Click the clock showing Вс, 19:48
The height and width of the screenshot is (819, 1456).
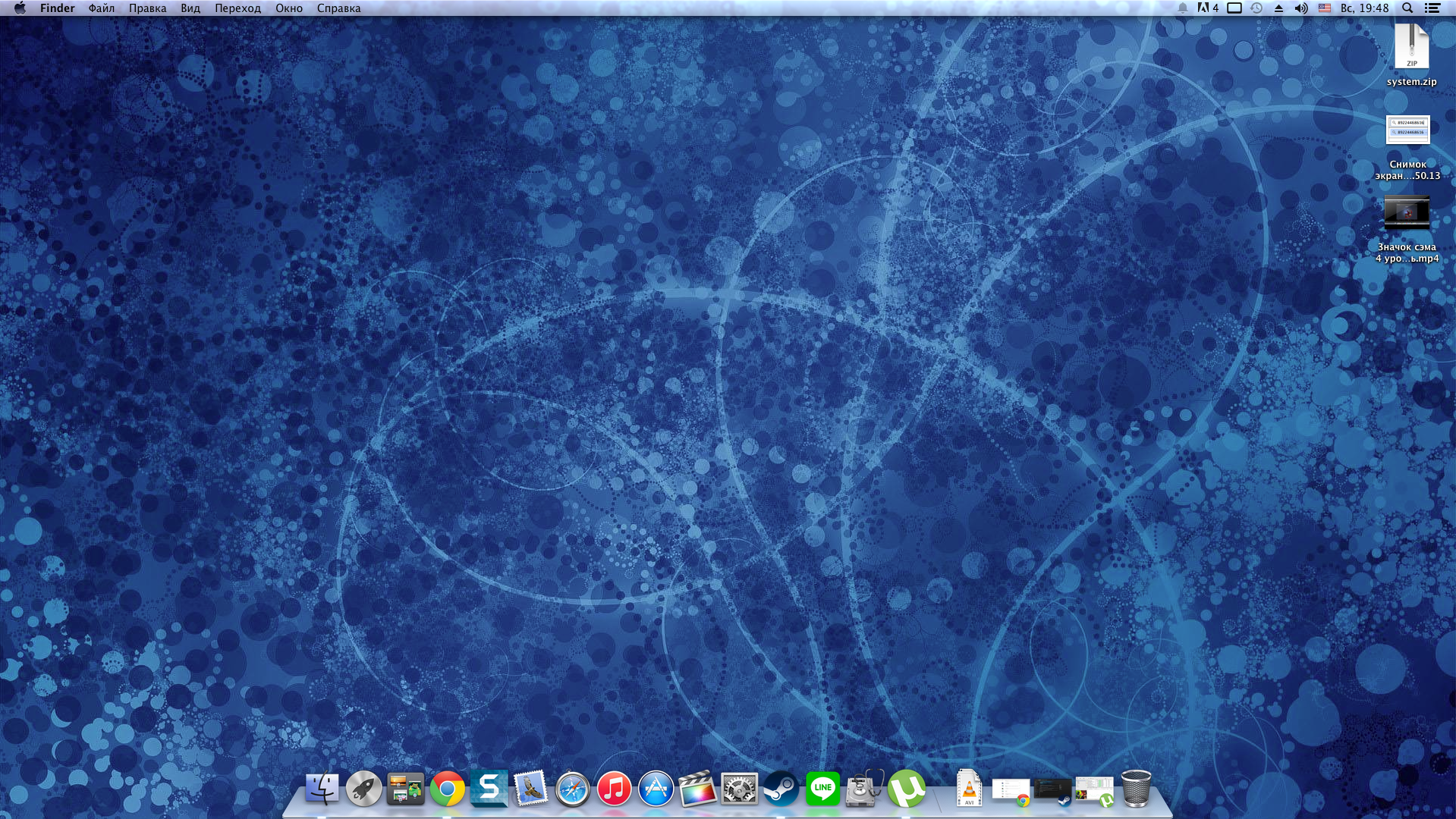[1364, 8]
